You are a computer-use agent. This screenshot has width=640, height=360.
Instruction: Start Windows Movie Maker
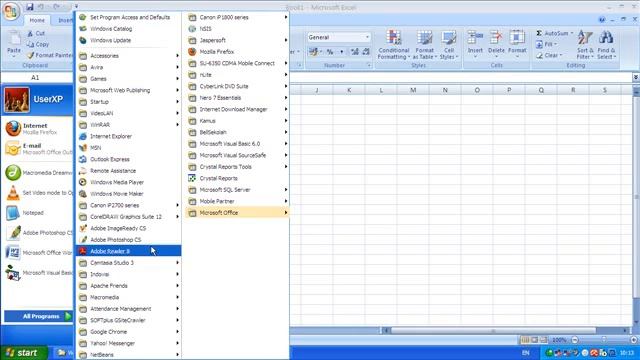click(128, 194)
